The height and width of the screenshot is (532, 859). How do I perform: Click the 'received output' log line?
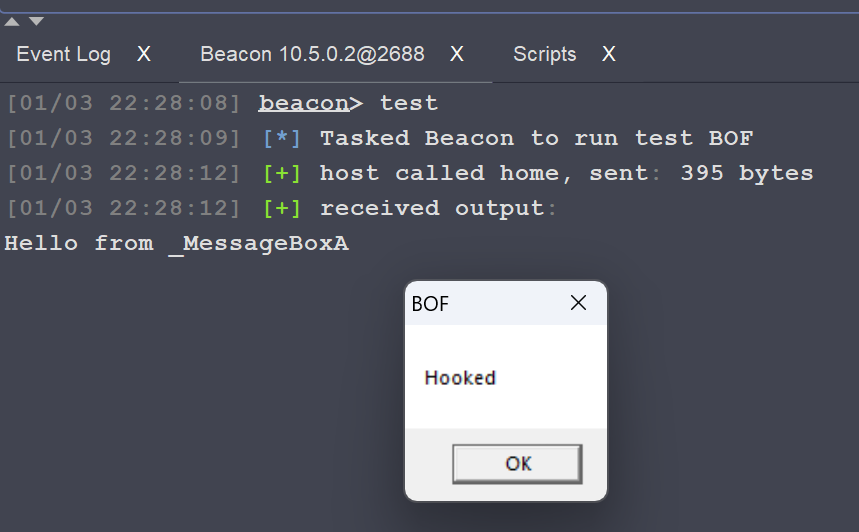438,208
